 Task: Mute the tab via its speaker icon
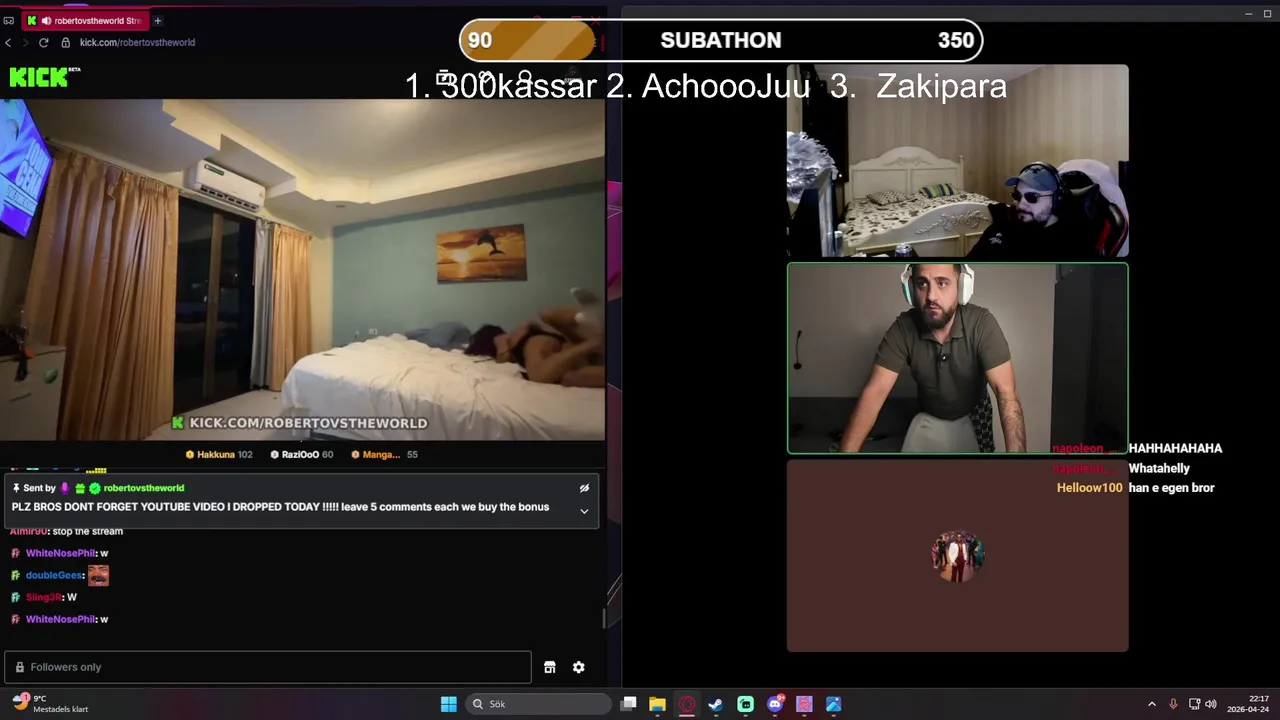pos(46,20)
